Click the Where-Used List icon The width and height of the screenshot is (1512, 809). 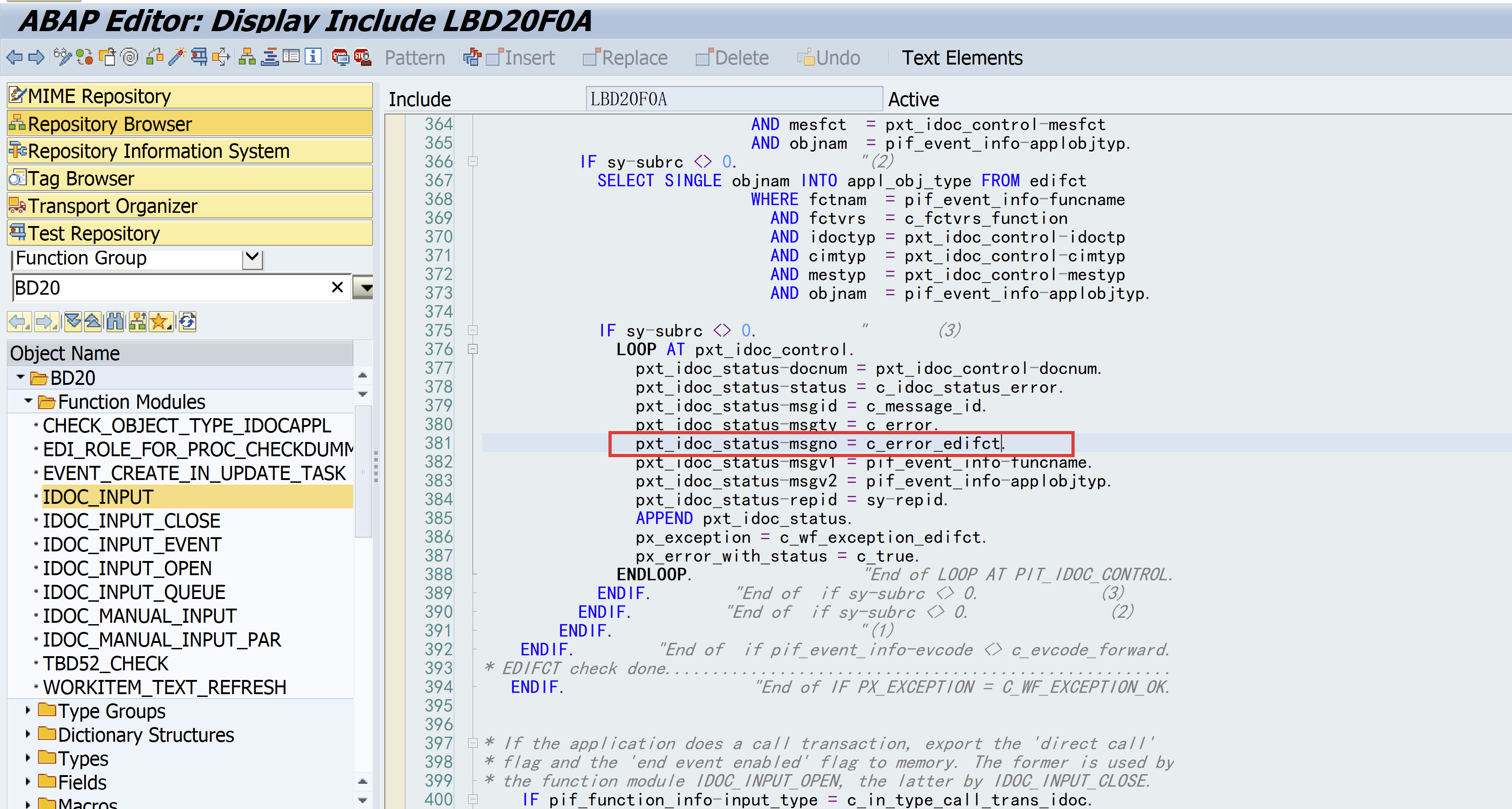[221, 58]
